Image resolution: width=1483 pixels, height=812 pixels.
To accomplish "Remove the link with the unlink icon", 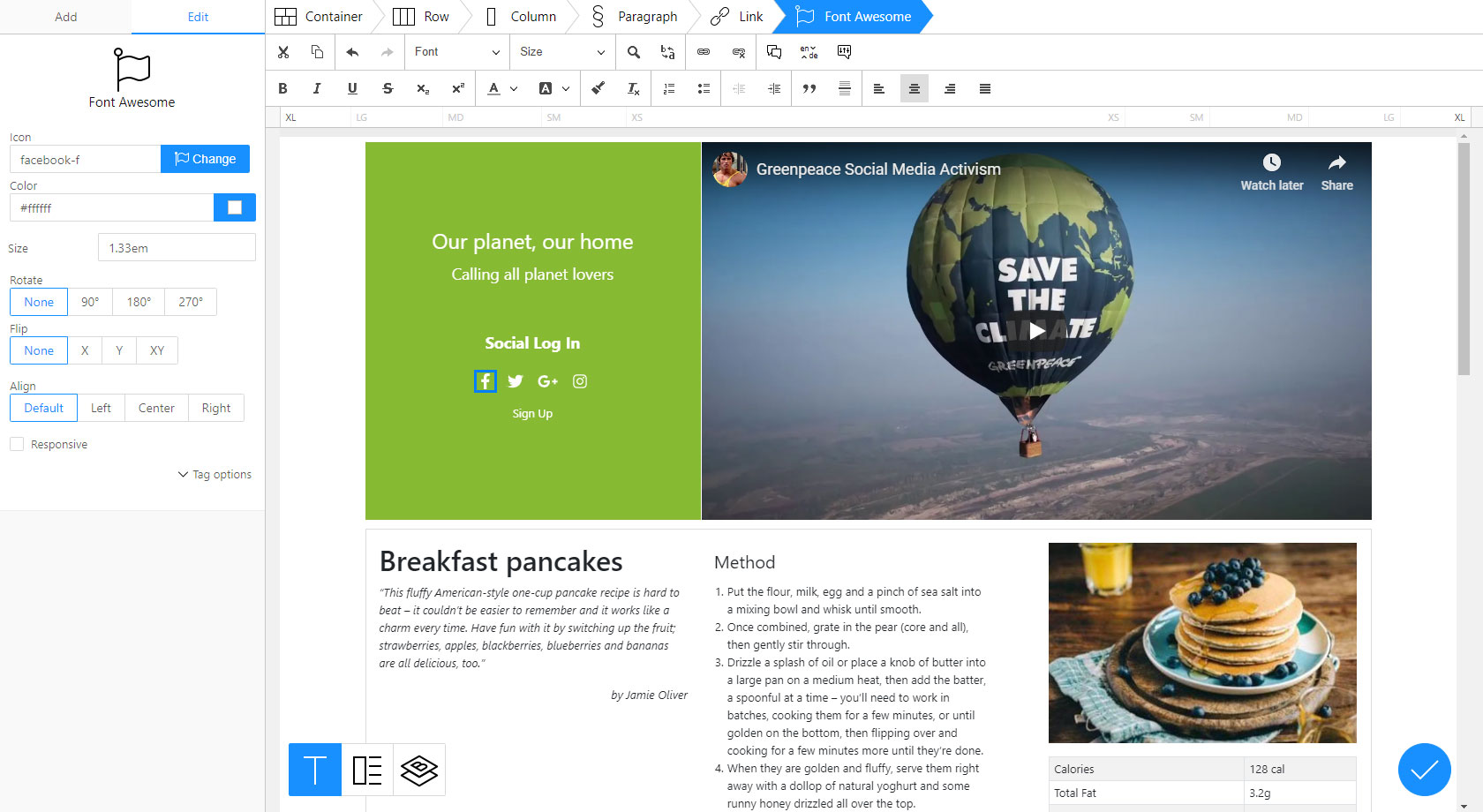I will point(739,52).
